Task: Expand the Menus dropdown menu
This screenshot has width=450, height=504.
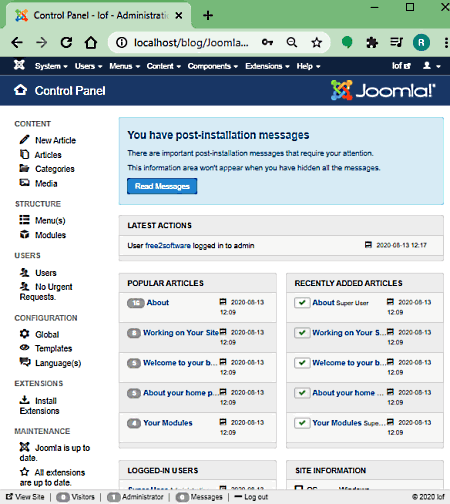Action: 125,66
